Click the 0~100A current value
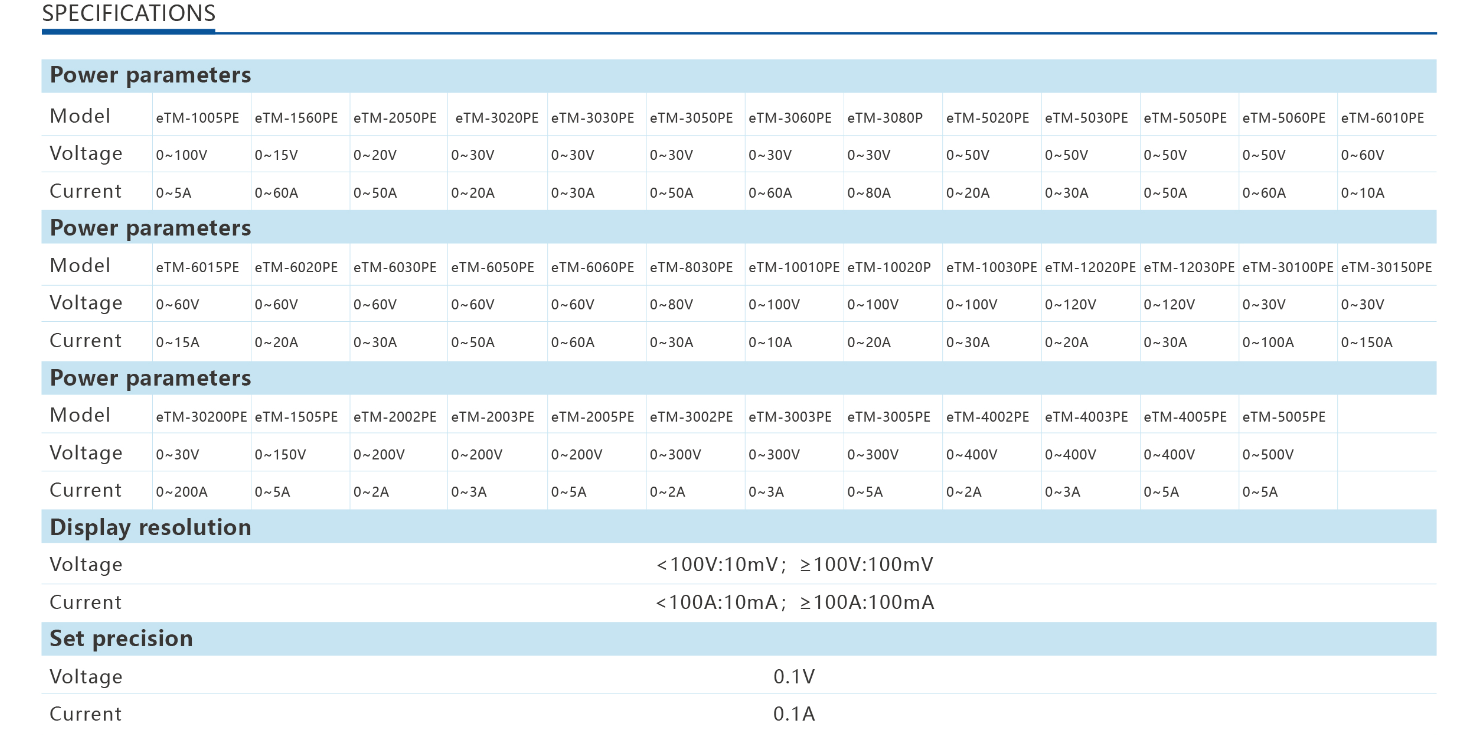This screenshot has height=735, width=1476. click(1268, 343)
